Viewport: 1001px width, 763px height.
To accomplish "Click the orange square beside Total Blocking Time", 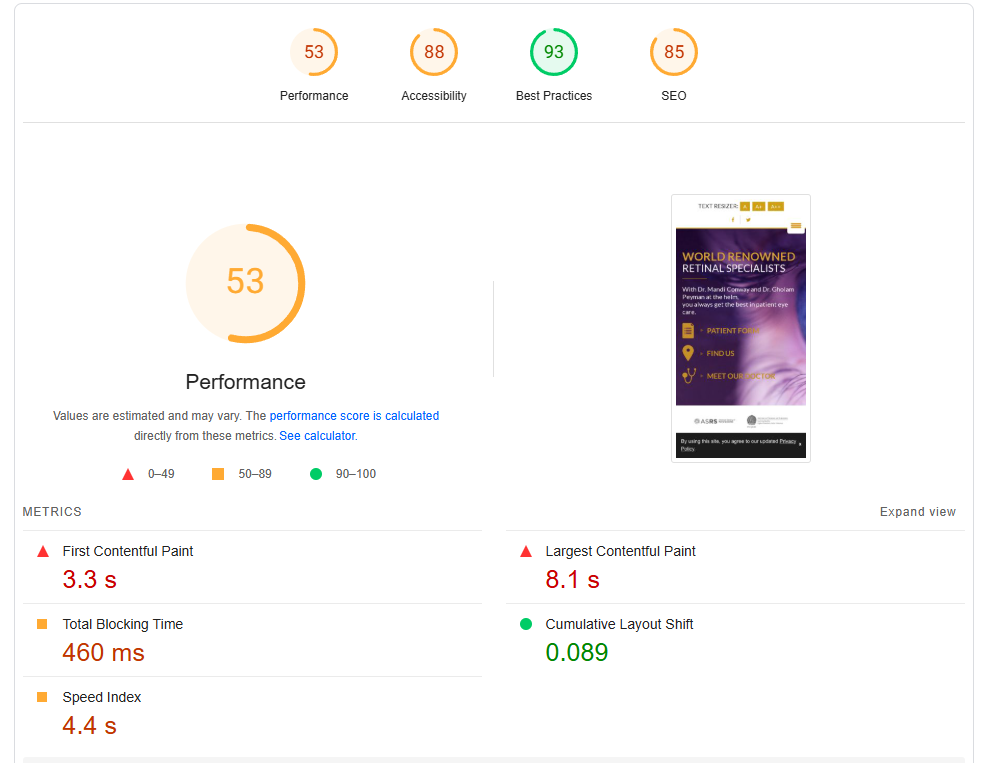I will point(42,624).
